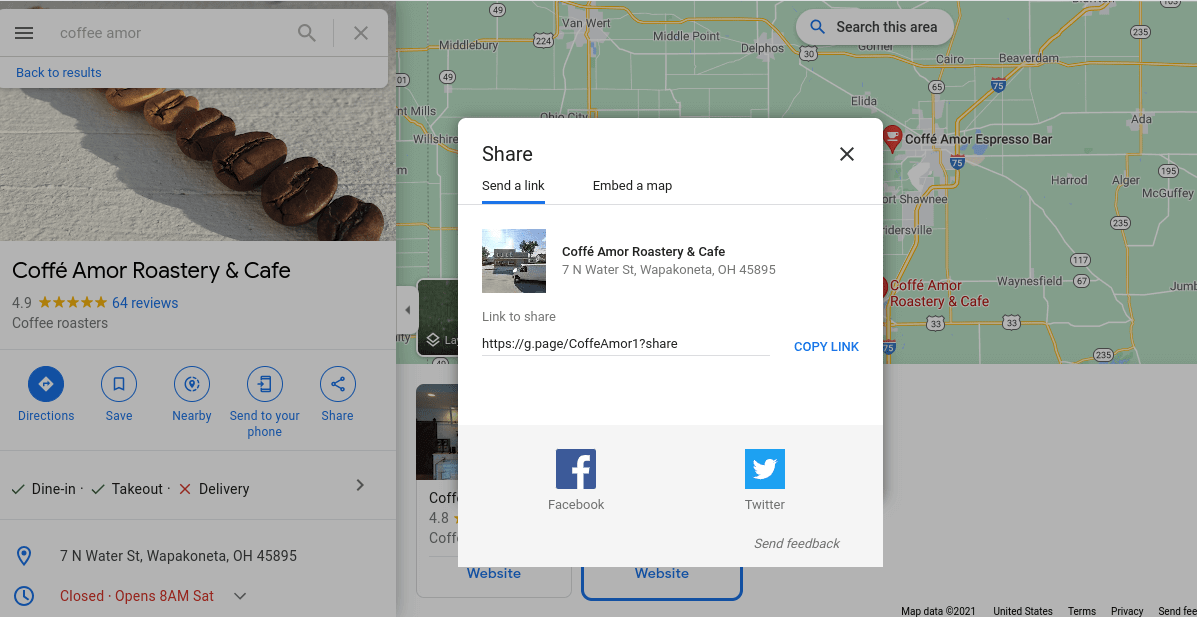The image size is (1197, 617).
Task: Go Back to results
Action: pyautogui.click(x=59, y=73)
